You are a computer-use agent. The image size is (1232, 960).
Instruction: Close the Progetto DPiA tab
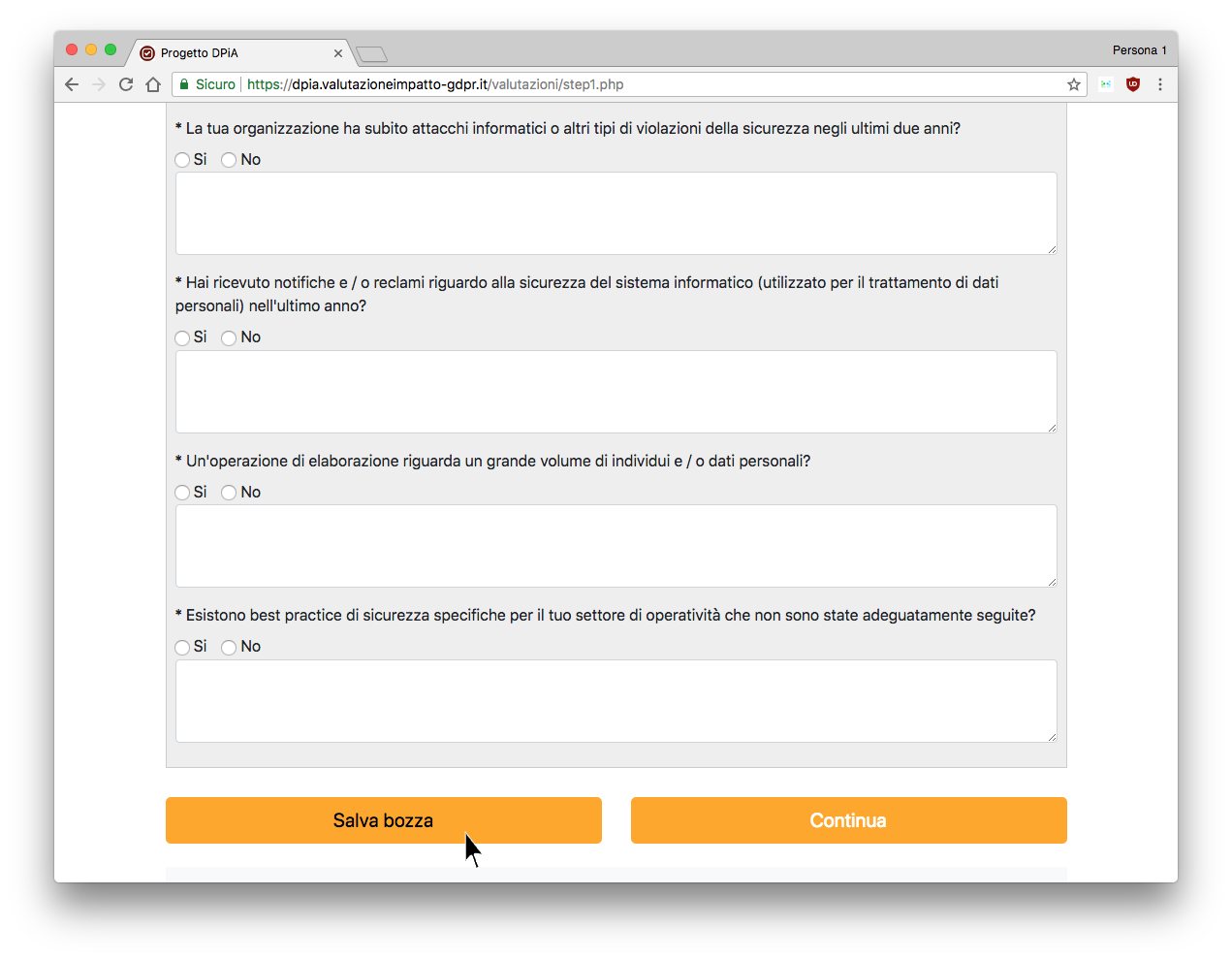pyautogui.click(x=338, y=53)
